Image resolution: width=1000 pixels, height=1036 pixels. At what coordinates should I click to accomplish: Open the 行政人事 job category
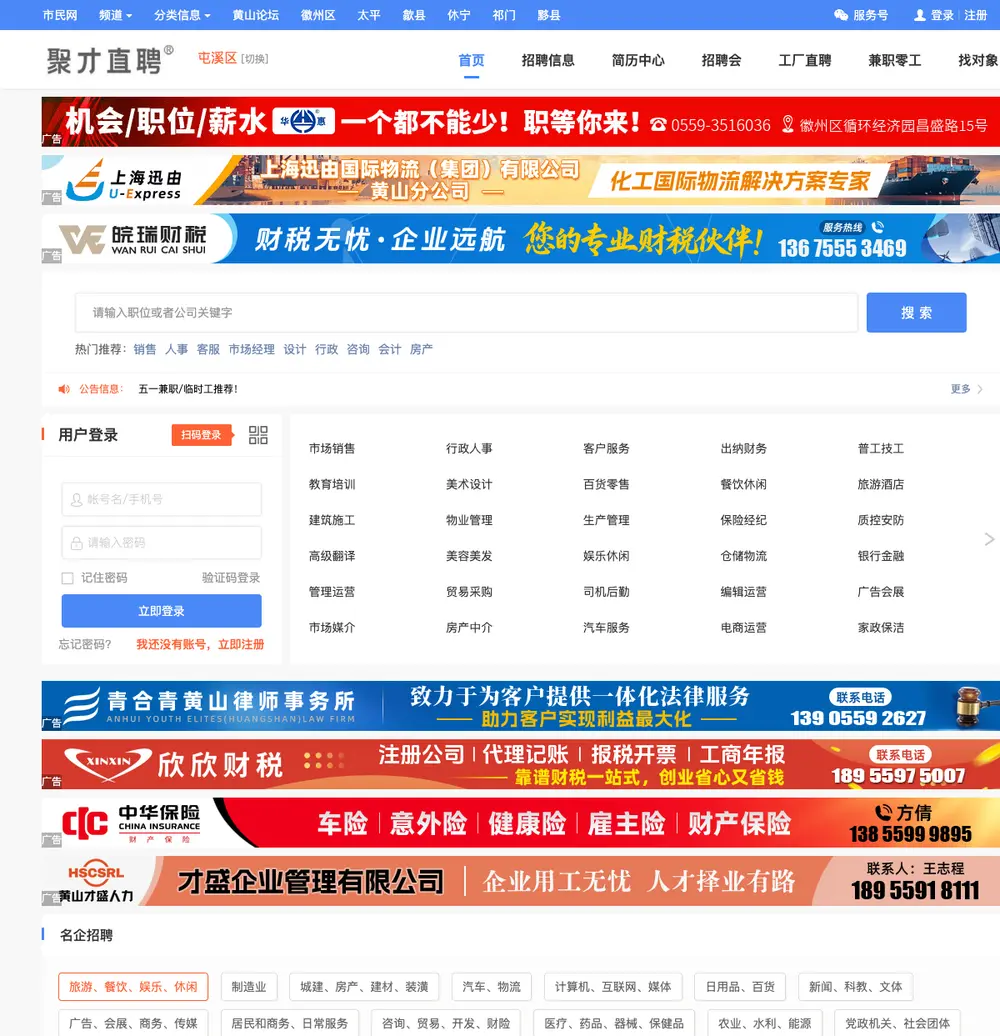(469, 449)
